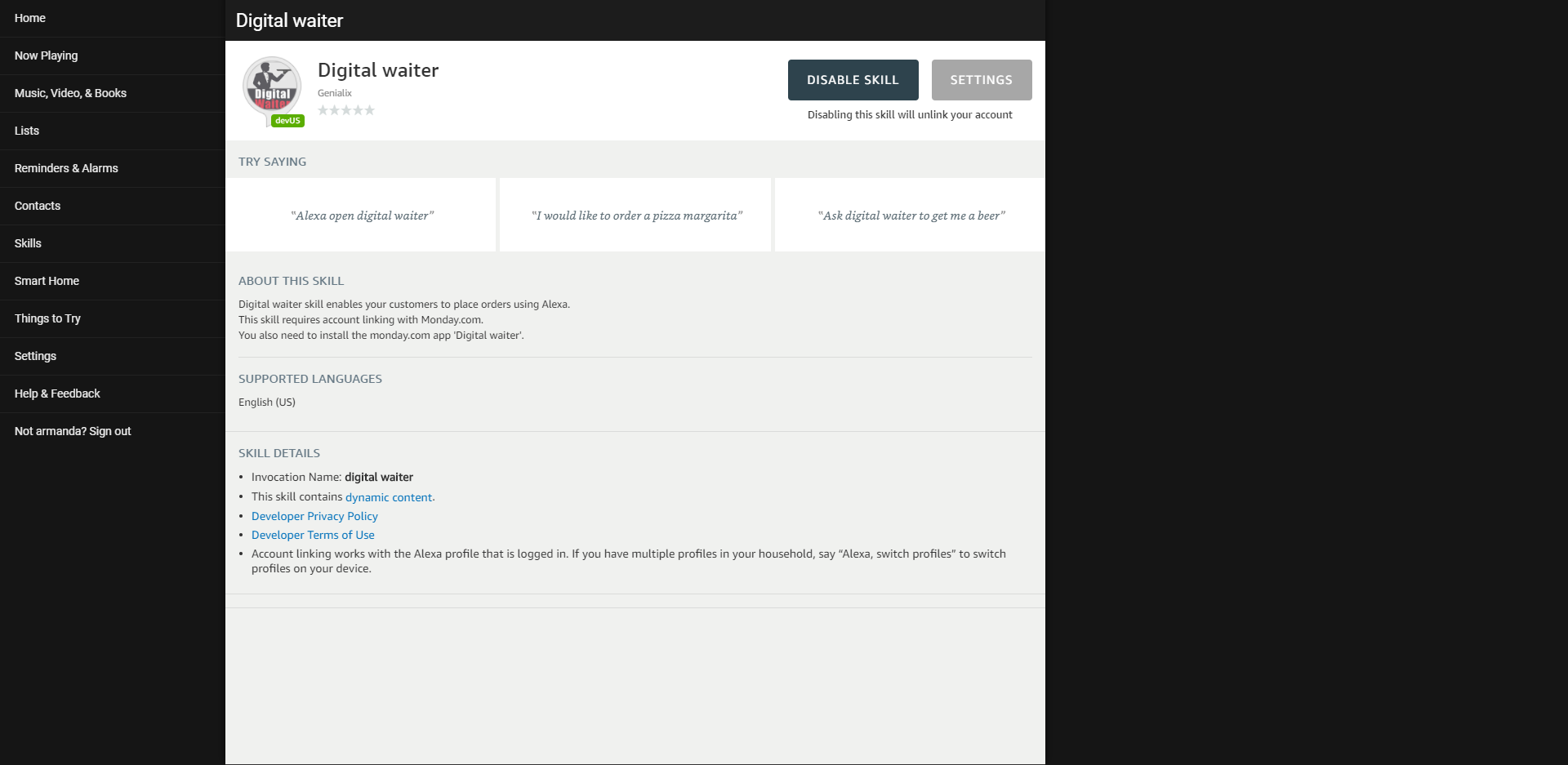Click the Digital waiter page header title
The width and height of the screenshot is (1568, 765).
tap(289, 20)
